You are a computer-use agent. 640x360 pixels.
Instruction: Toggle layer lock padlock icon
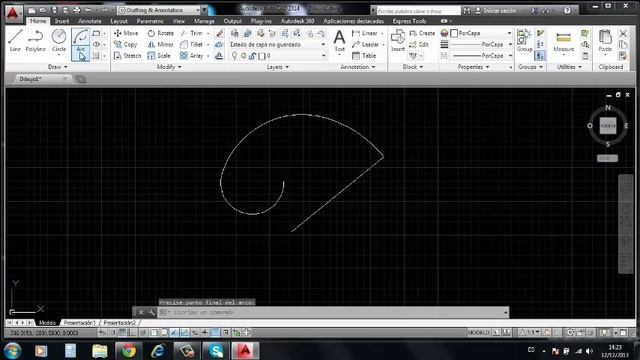point(252,56)
